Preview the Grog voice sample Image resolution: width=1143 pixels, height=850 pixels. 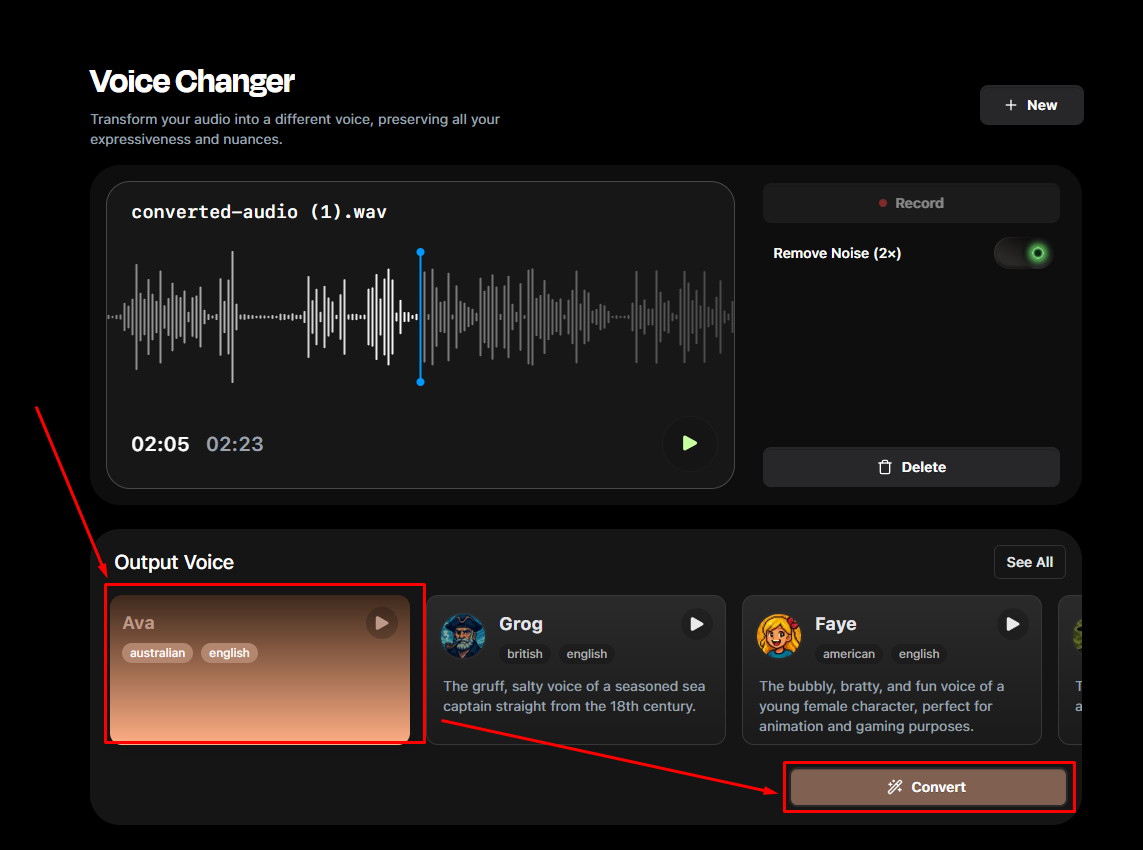coord(696,624)
